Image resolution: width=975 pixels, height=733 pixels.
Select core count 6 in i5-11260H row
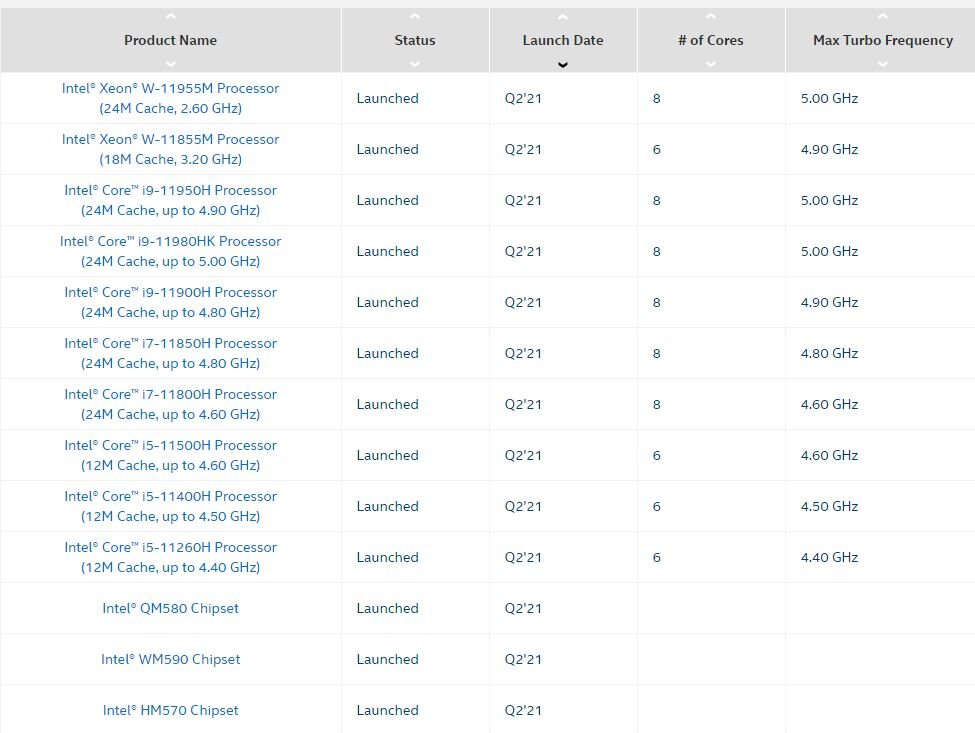[657, 557]
